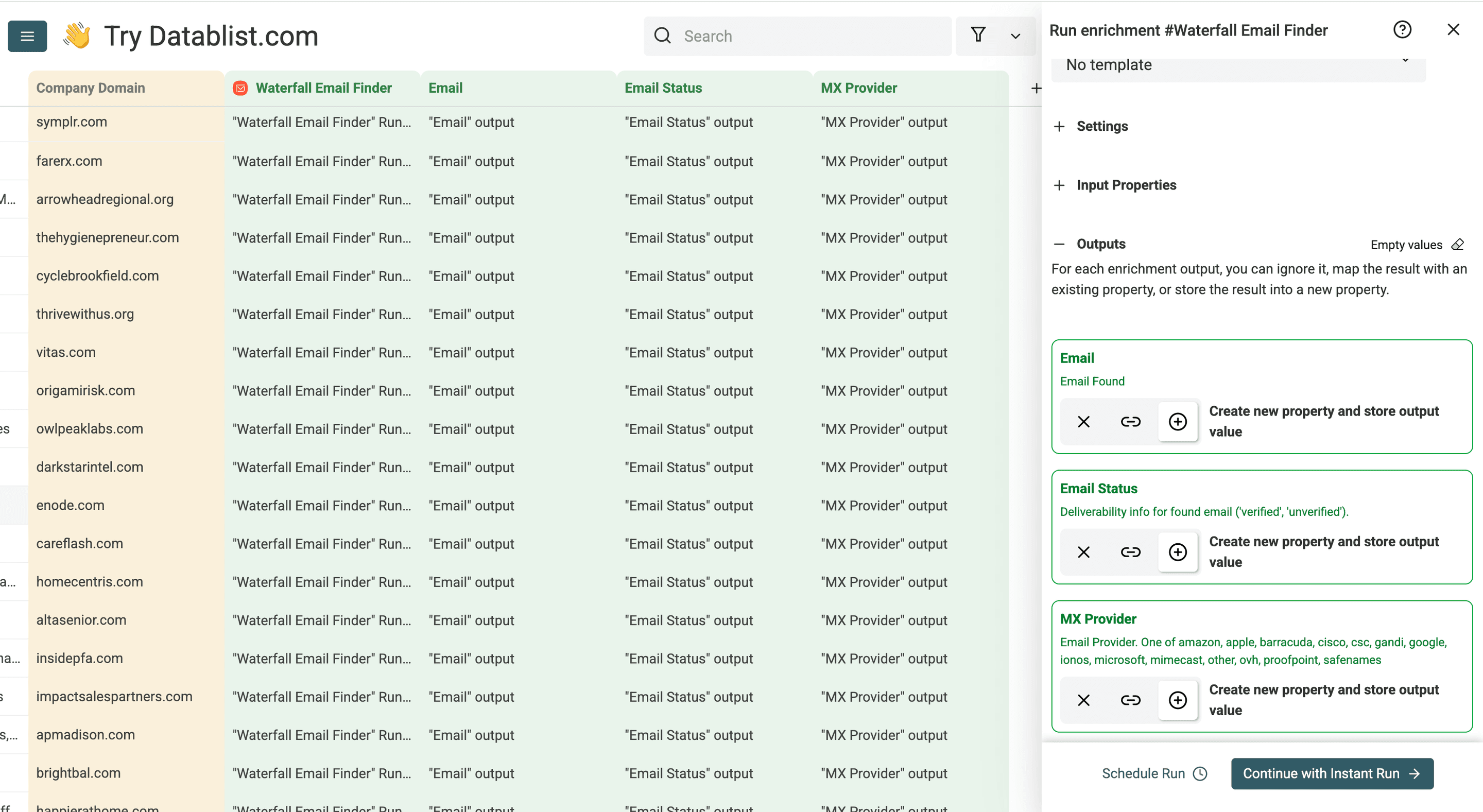Click the Email column header
The image size is (1483, 812).
(518, 88)
